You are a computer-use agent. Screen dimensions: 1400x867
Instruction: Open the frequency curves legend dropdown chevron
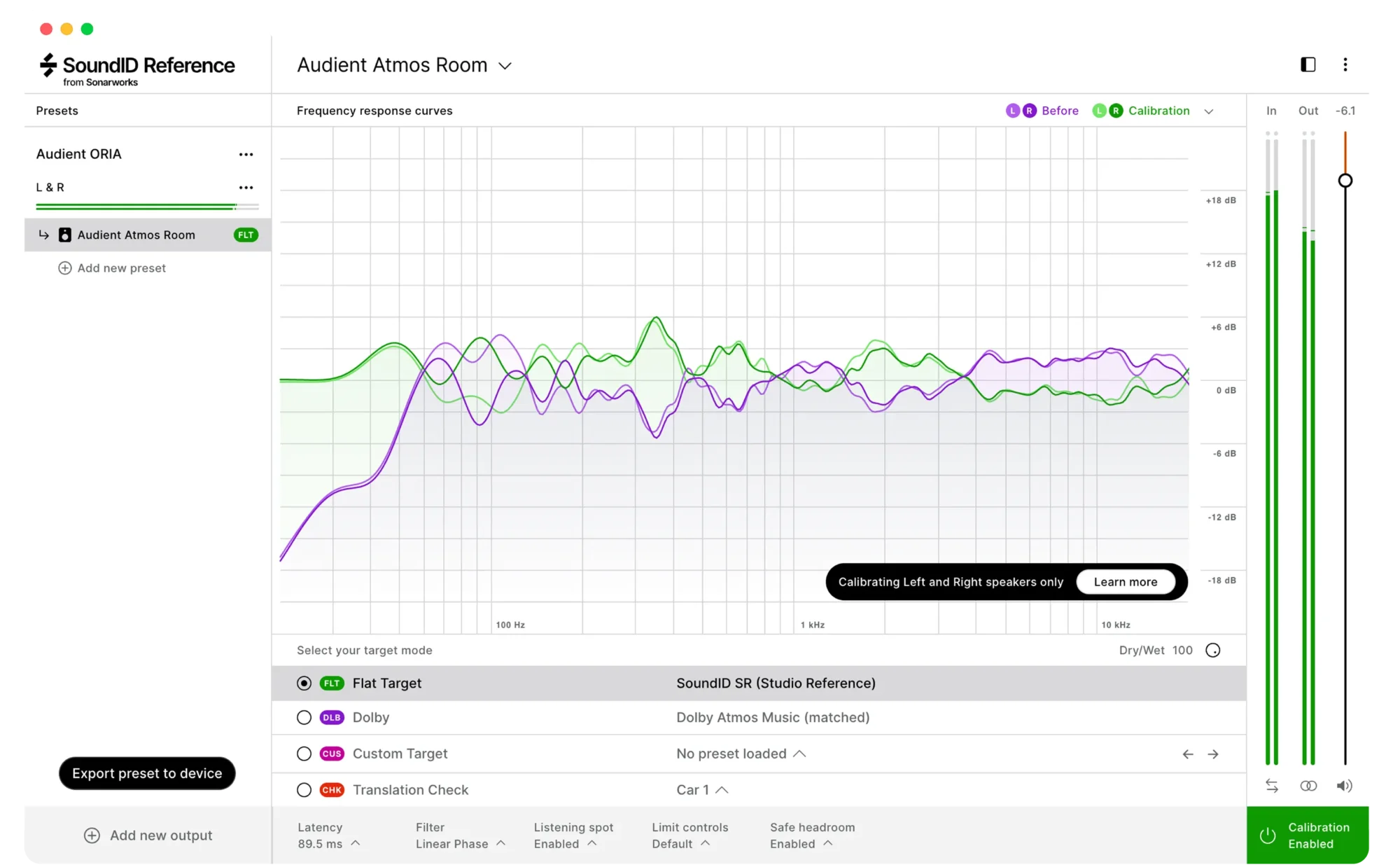(1208, 111)
